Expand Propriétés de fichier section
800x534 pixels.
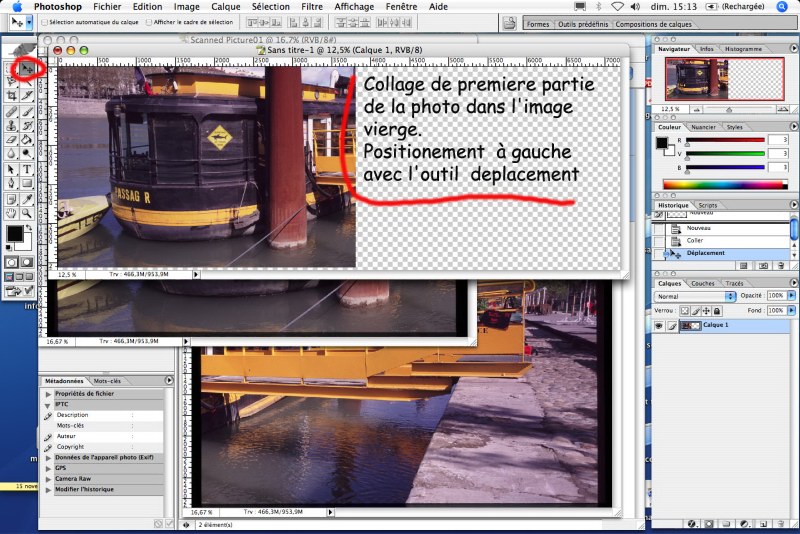coord(48,394)
